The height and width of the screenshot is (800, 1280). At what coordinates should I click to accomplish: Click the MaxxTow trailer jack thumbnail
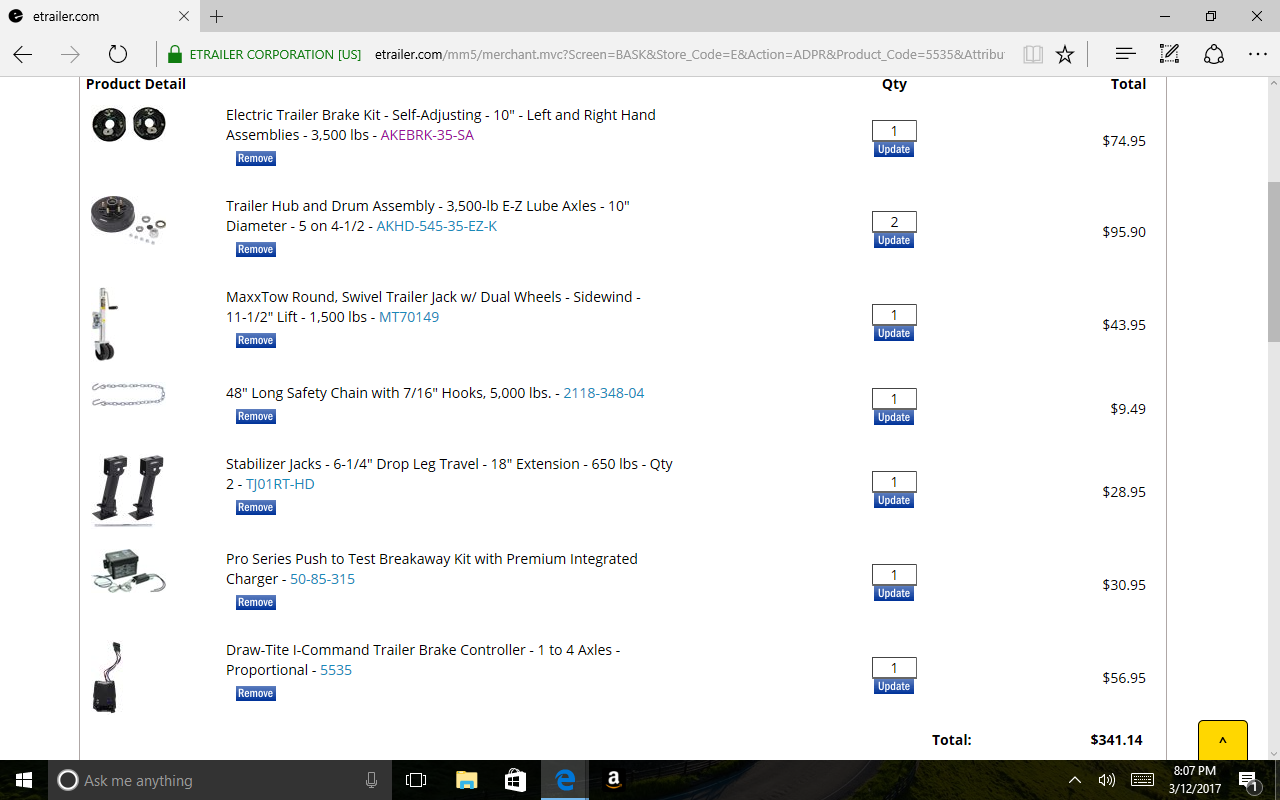pyautogui.click(x=104, y=324)
